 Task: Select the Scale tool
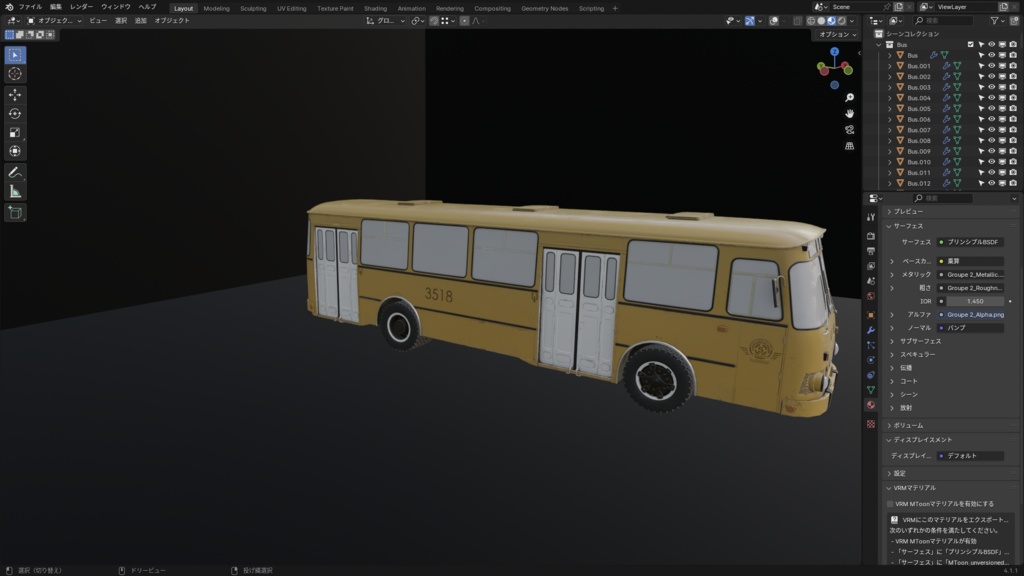[x=15, y=133]
